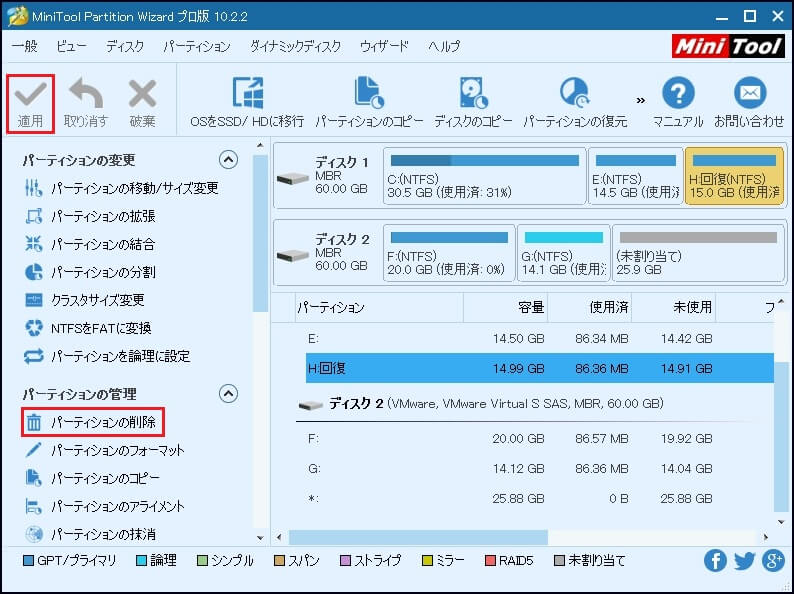Click パーティションのアライメント in sidebar
The image size is (794, 594).
tap(104, 506)
